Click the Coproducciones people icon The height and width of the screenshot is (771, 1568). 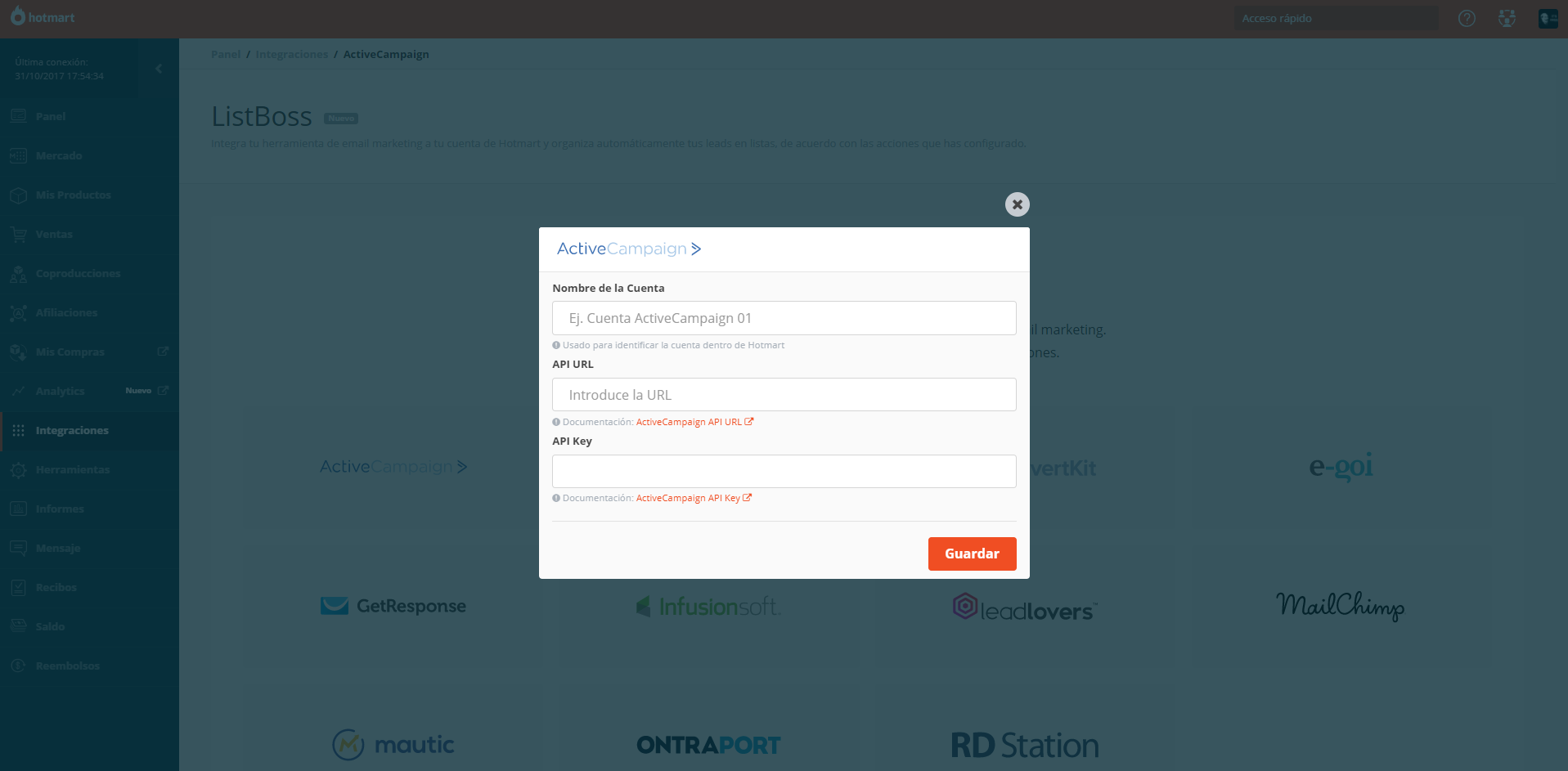[18, 273]
